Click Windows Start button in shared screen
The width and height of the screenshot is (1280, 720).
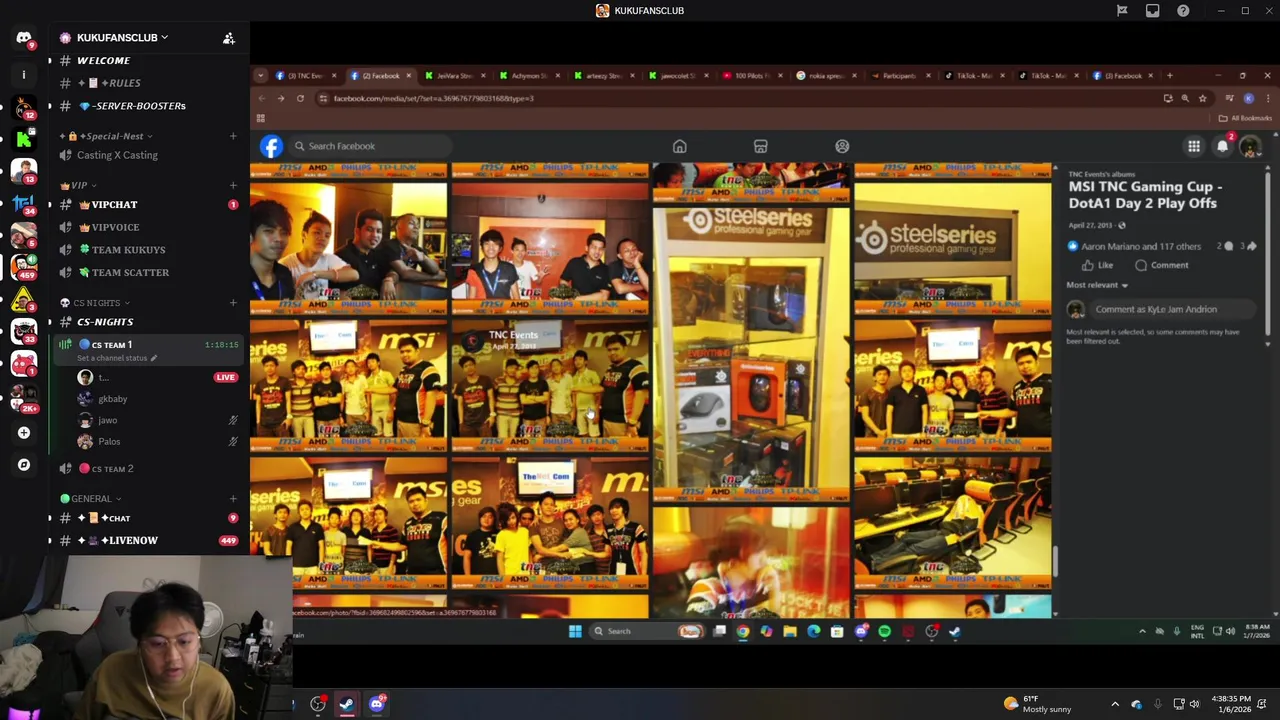(x=575, y=631)
